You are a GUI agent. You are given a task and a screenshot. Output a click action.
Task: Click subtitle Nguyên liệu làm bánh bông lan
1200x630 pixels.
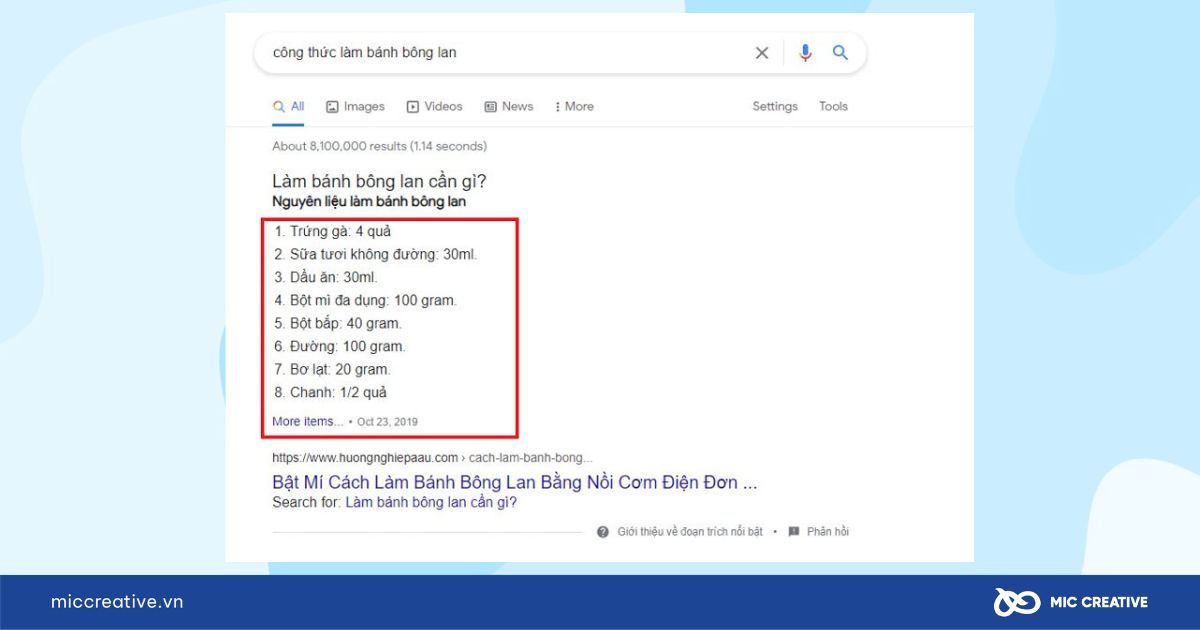coord(369,201)
